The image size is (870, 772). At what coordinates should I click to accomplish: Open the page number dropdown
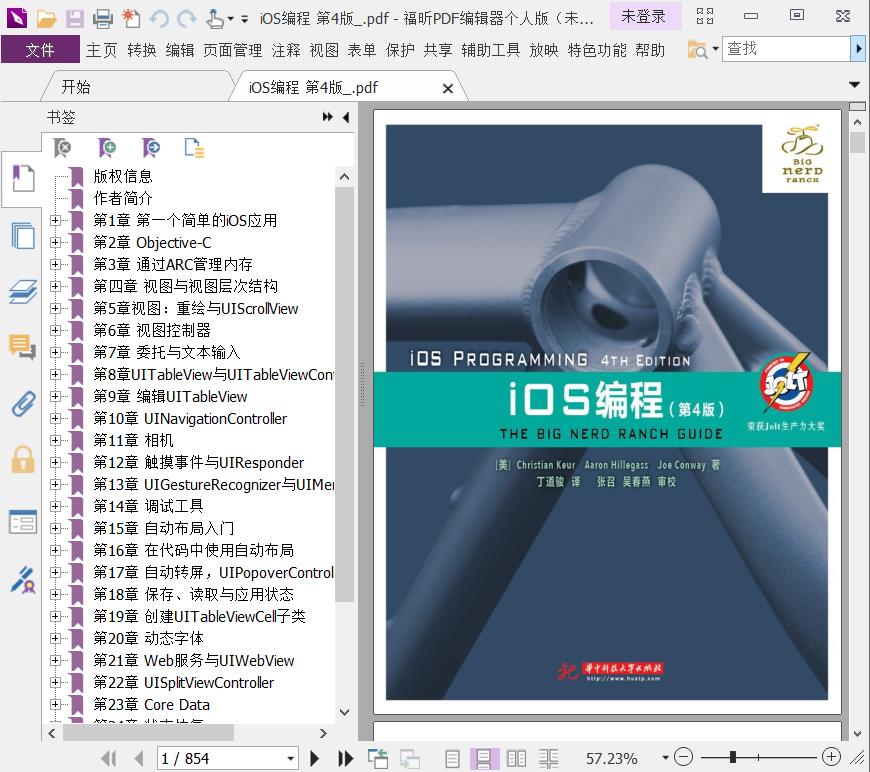coord(290,759)
